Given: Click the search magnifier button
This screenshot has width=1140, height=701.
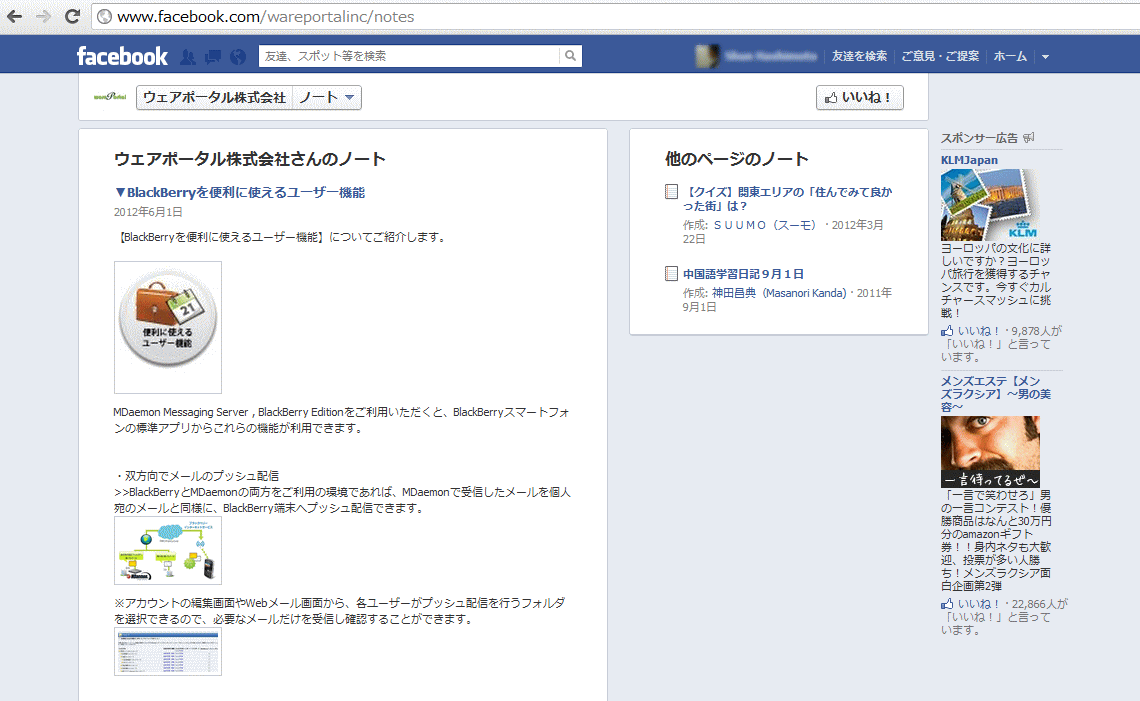Looking at the screenshot, I should click(570, 56).
